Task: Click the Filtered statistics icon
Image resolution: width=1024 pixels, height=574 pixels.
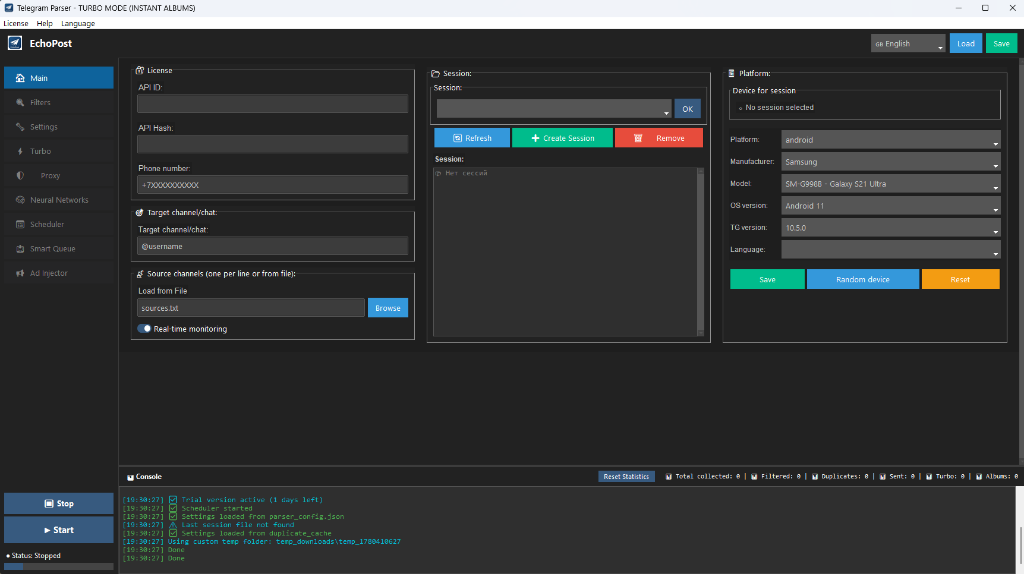Action: coord(754,477)
